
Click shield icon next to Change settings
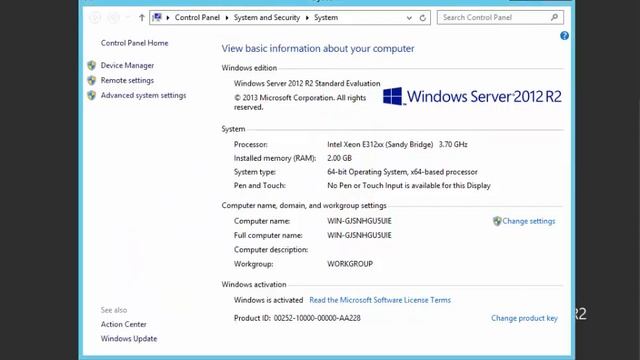point(497,221)
